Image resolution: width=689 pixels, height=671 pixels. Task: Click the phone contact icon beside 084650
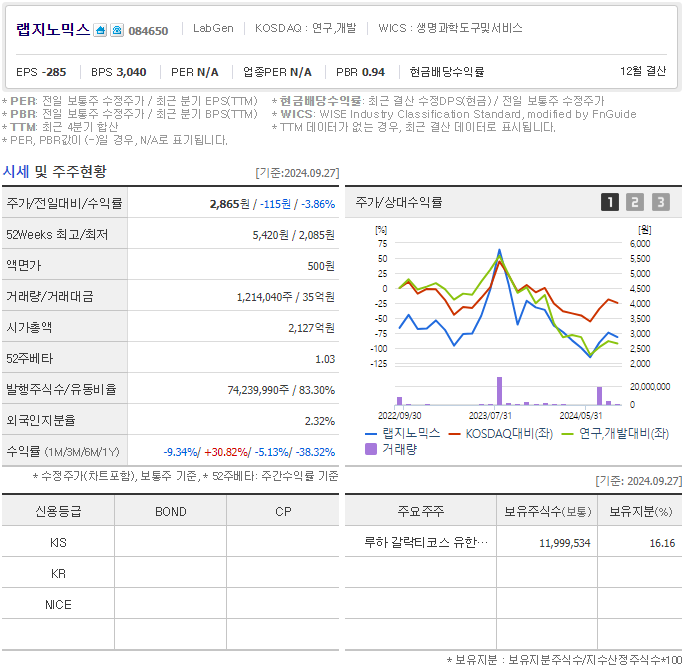(117, 30)
